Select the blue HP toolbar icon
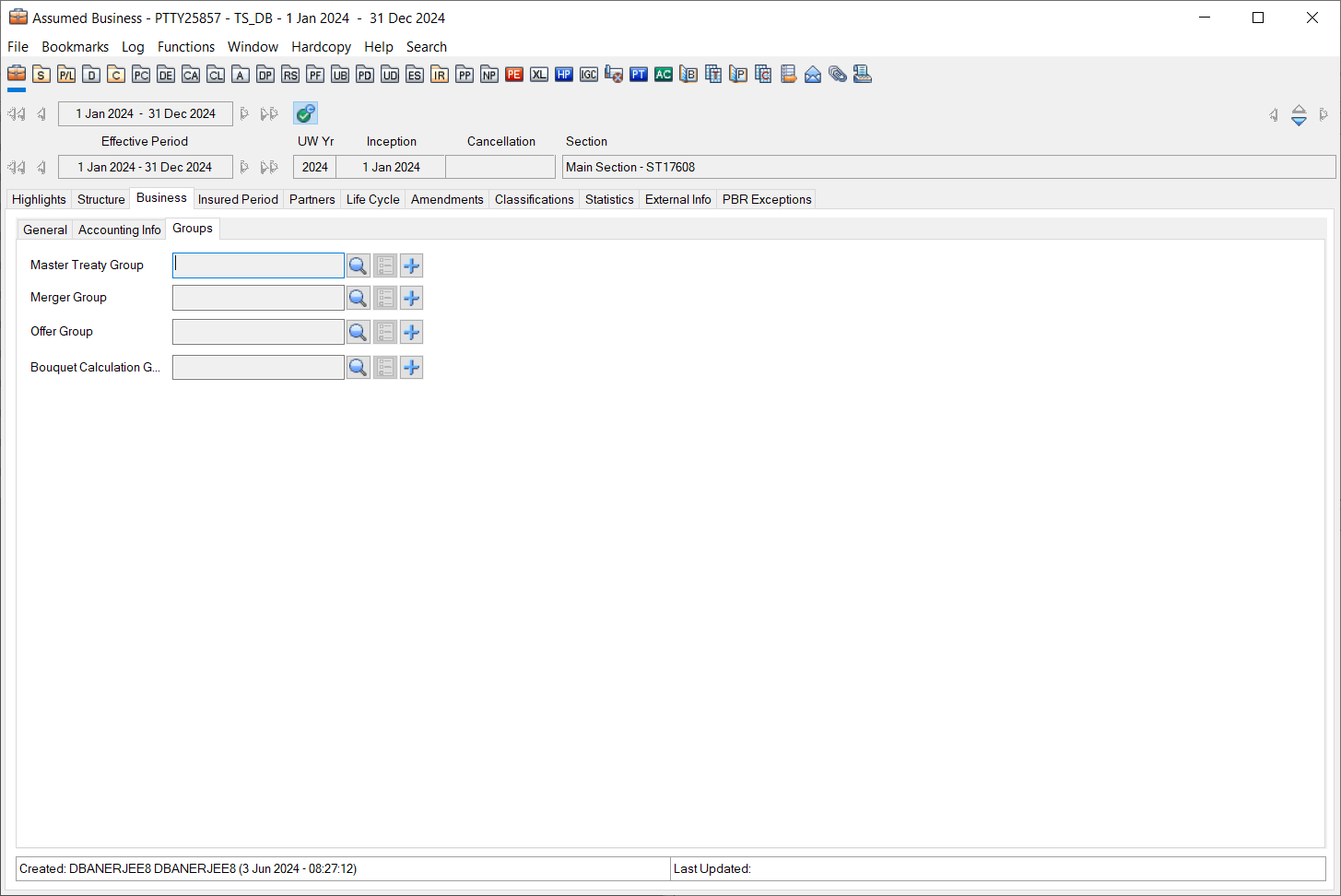This screenshot has height=896, width=1341. coord(564,75)
